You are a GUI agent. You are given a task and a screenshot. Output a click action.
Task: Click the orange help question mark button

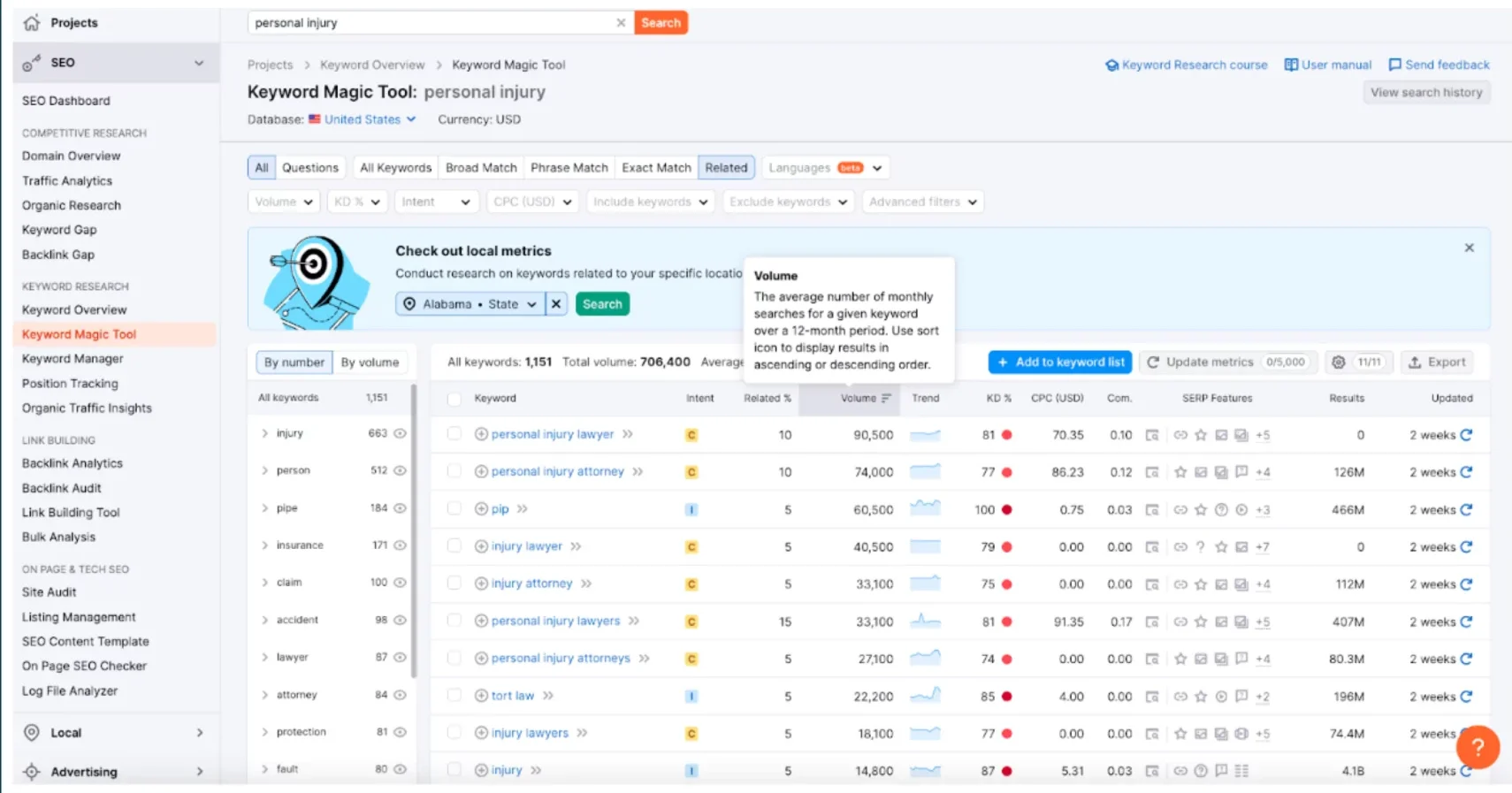[1477, 747]
